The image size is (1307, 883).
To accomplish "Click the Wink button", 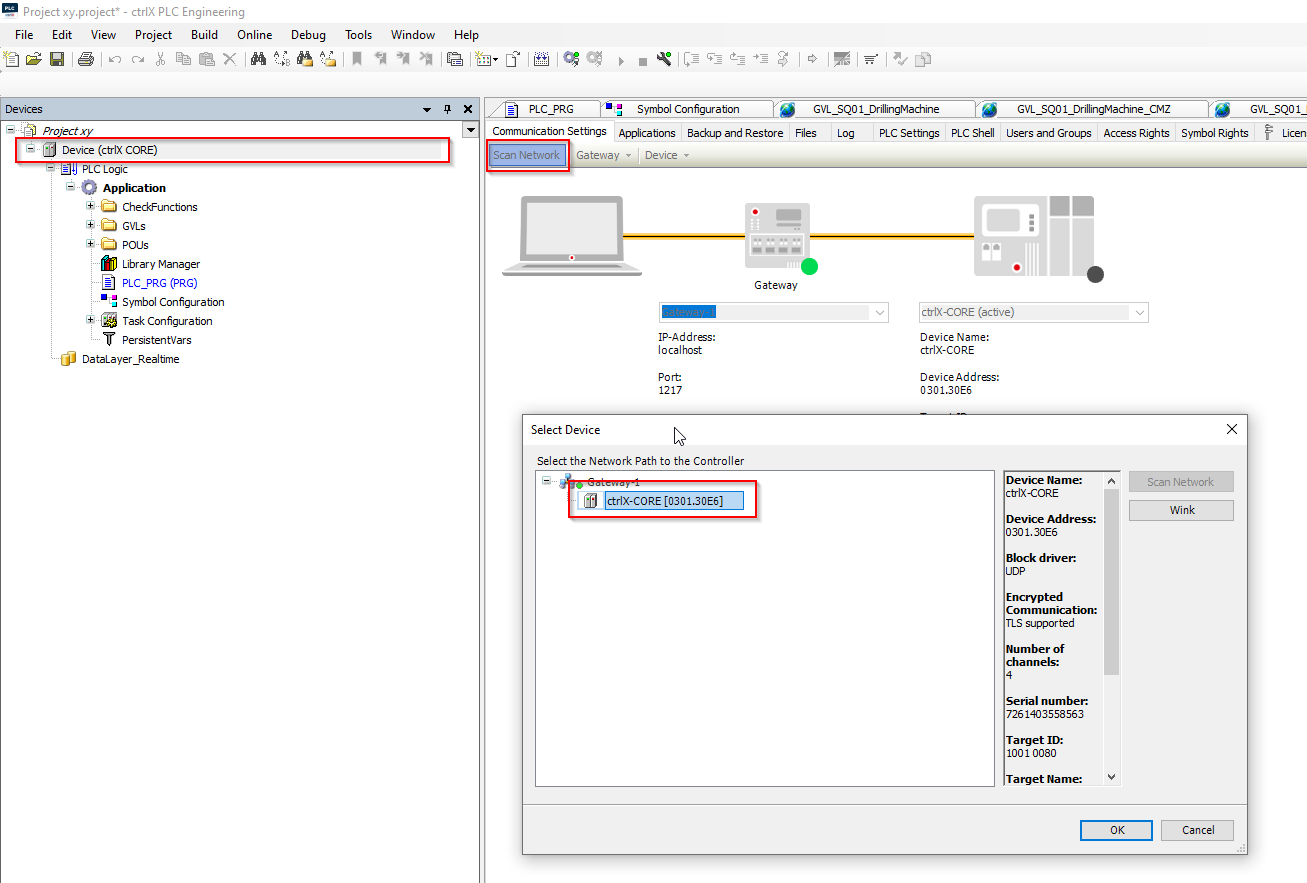I will click(1182, 510).
